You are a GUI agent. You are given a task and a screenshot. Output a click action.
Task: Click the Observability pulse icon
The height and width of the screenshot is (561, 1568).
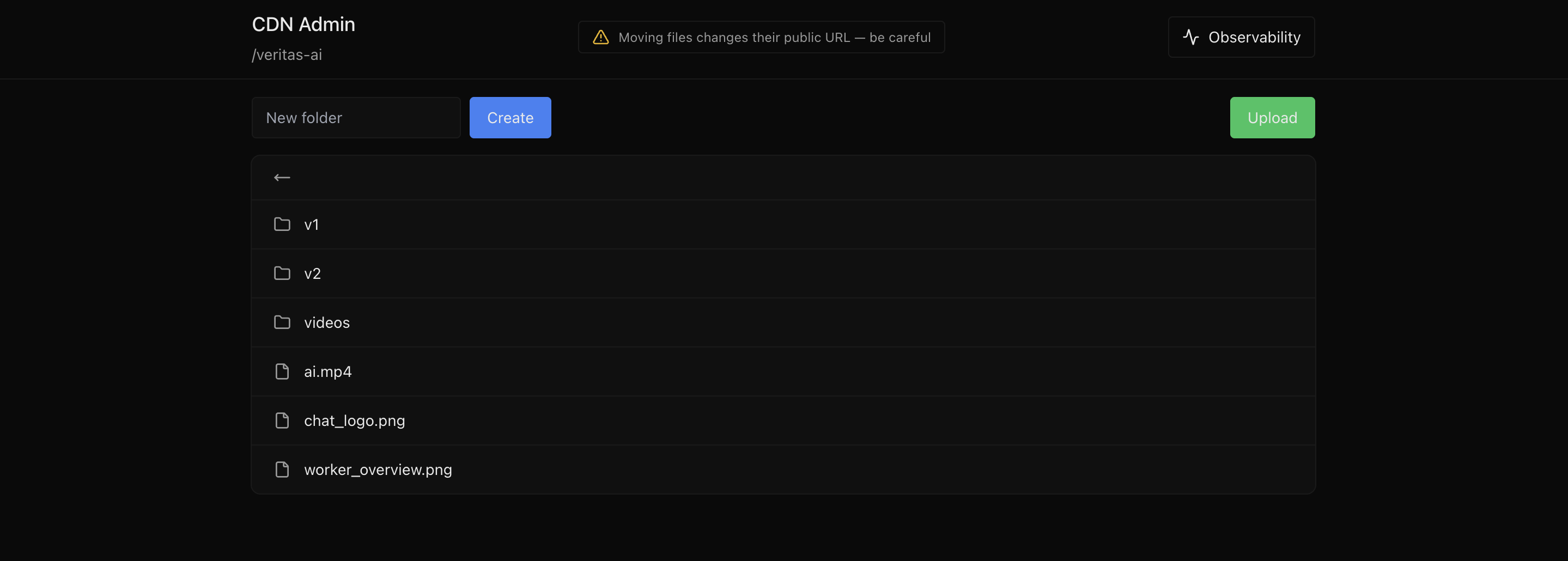click(x=1190, y=38)
